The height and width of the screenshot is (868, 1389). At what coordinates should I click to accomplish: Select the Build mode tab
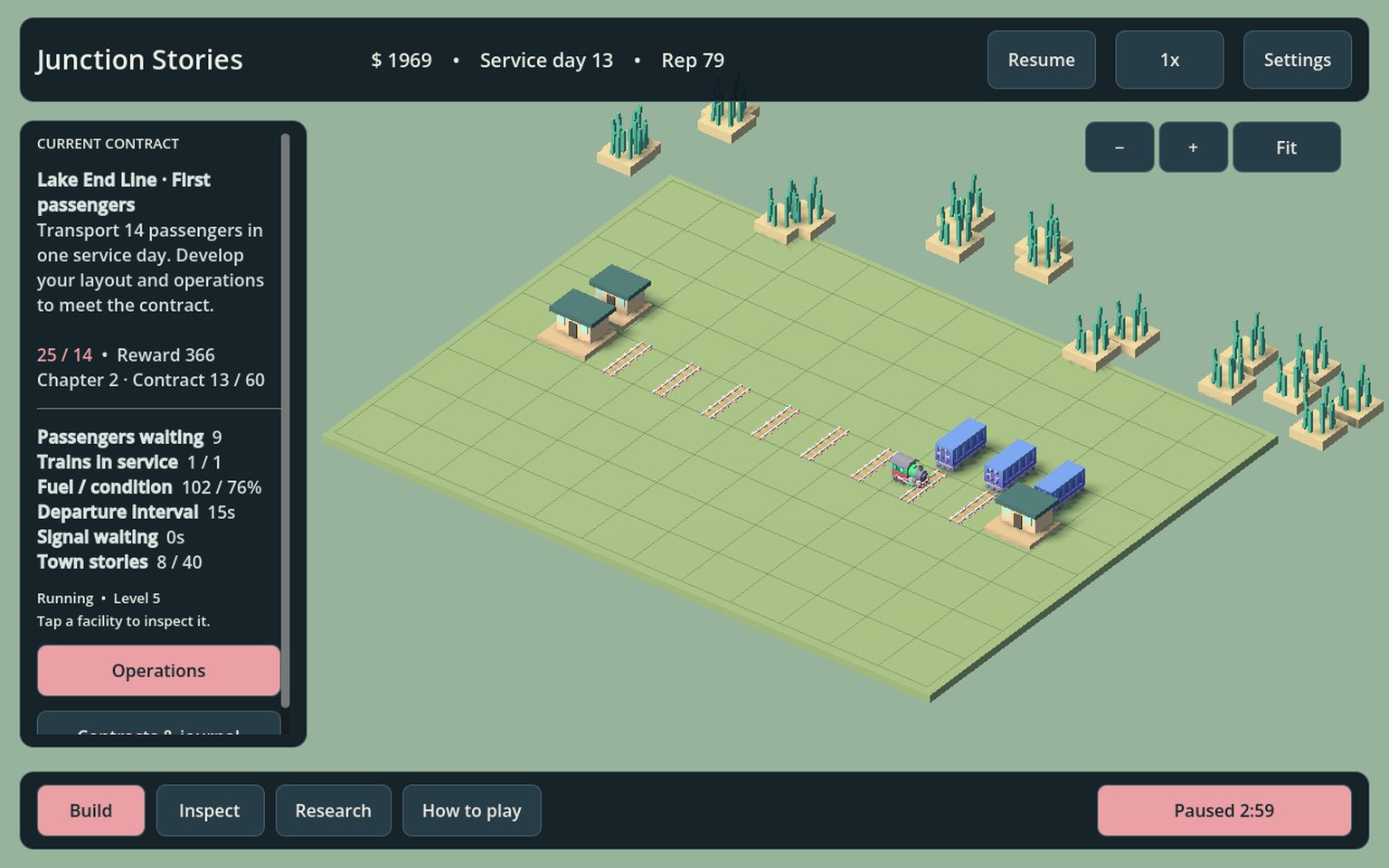point(90,810)
